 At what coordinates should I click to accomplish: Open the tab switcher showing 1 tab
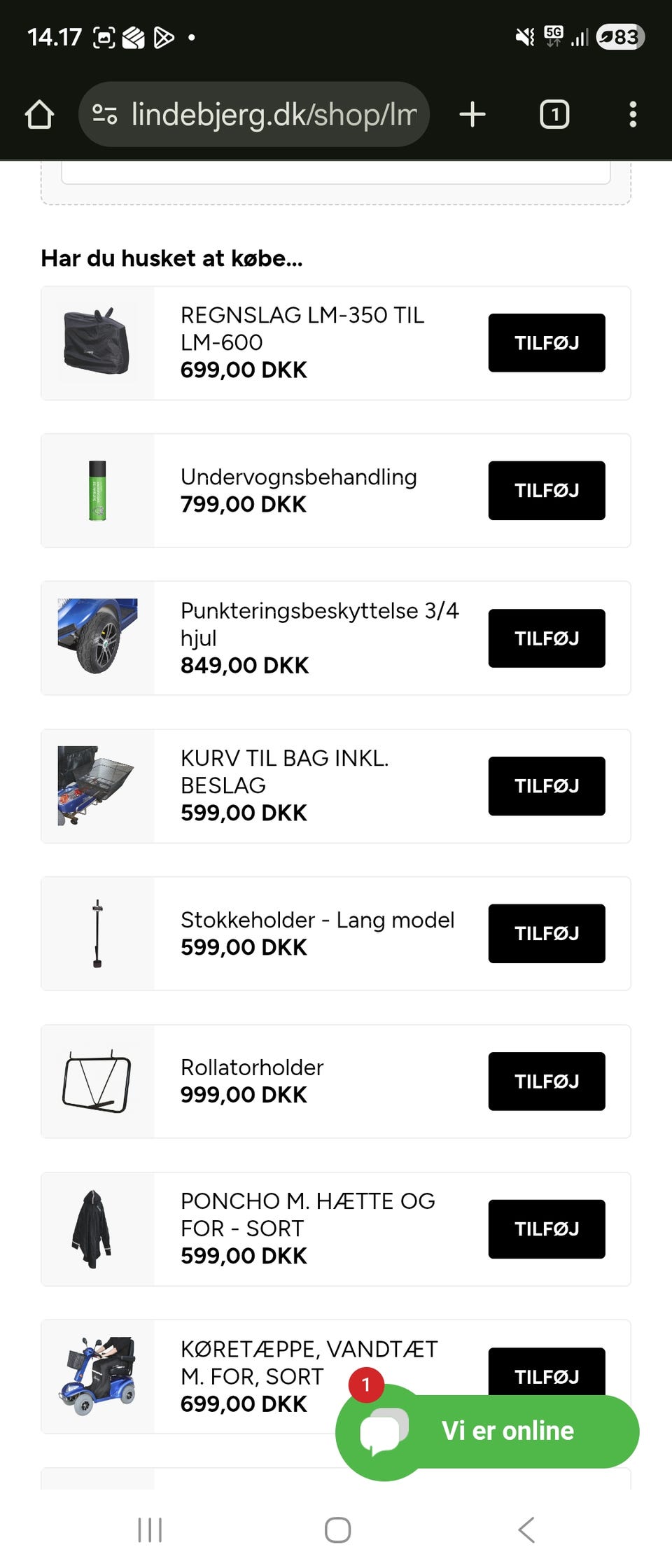point(554,114)
